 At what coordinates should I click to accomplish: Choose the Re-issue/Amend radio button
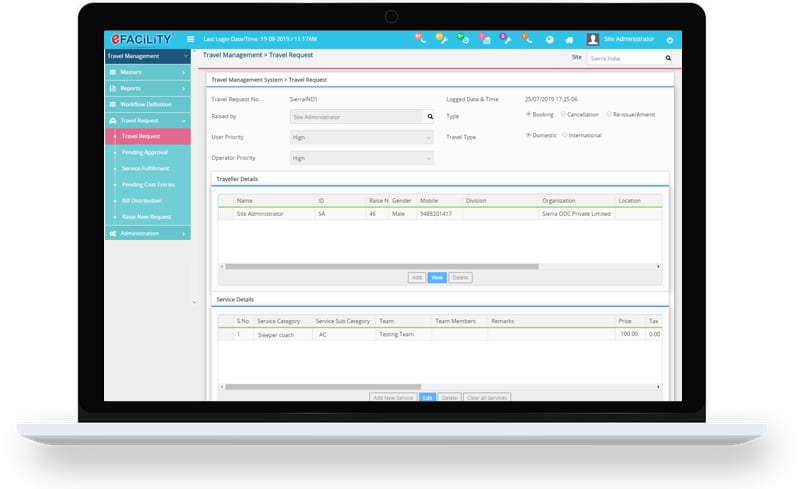pyautogui.click(x=609, y=115)
